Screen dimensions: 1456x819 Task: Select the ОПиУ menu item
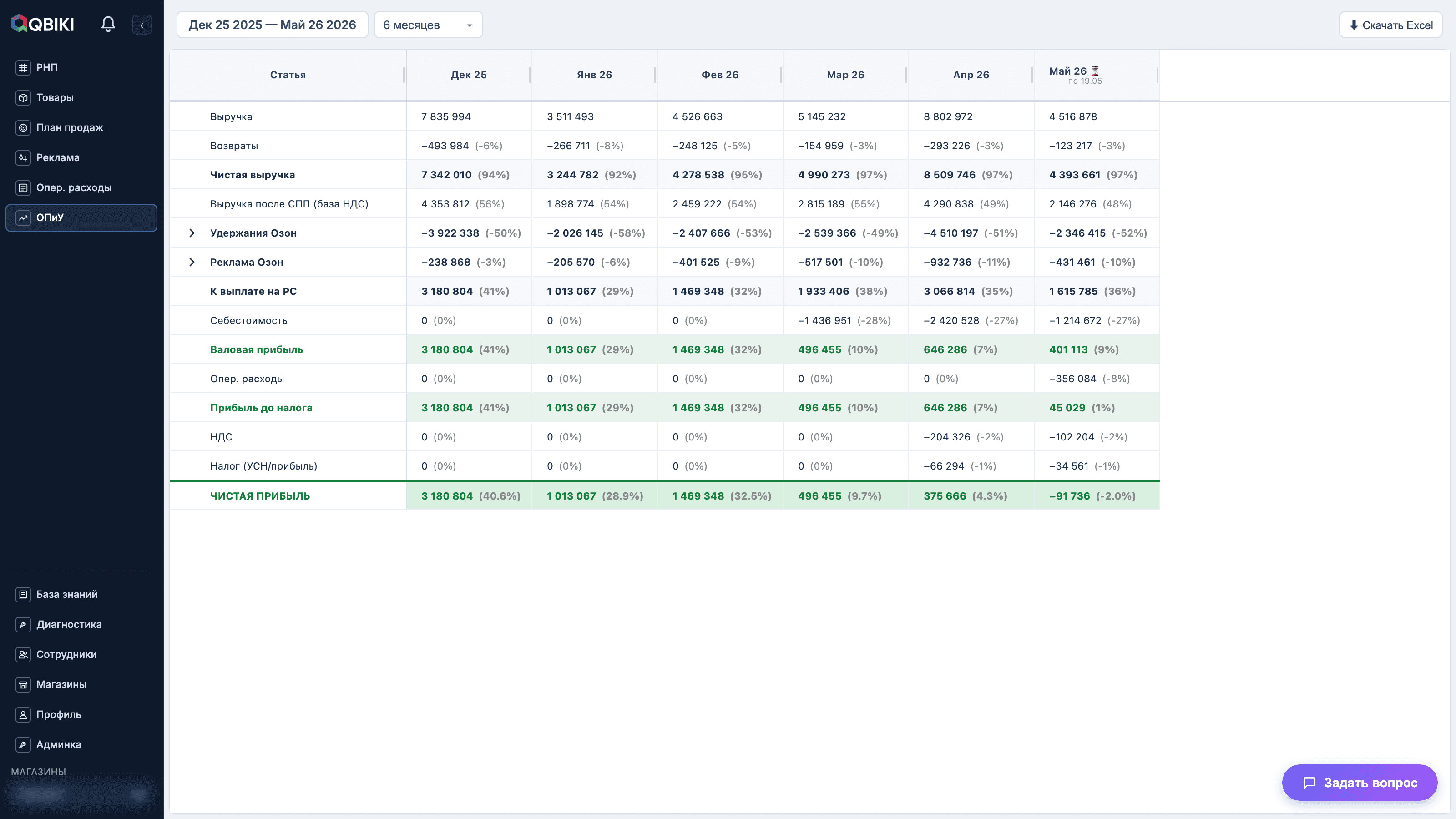(x=81, y=217)
